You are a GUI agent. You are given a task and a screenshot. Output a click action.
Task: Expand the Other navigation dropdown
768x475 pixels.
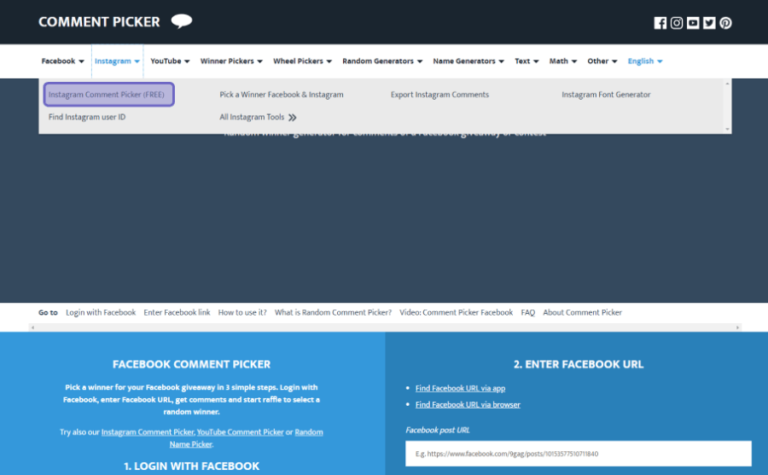[602, 61]
